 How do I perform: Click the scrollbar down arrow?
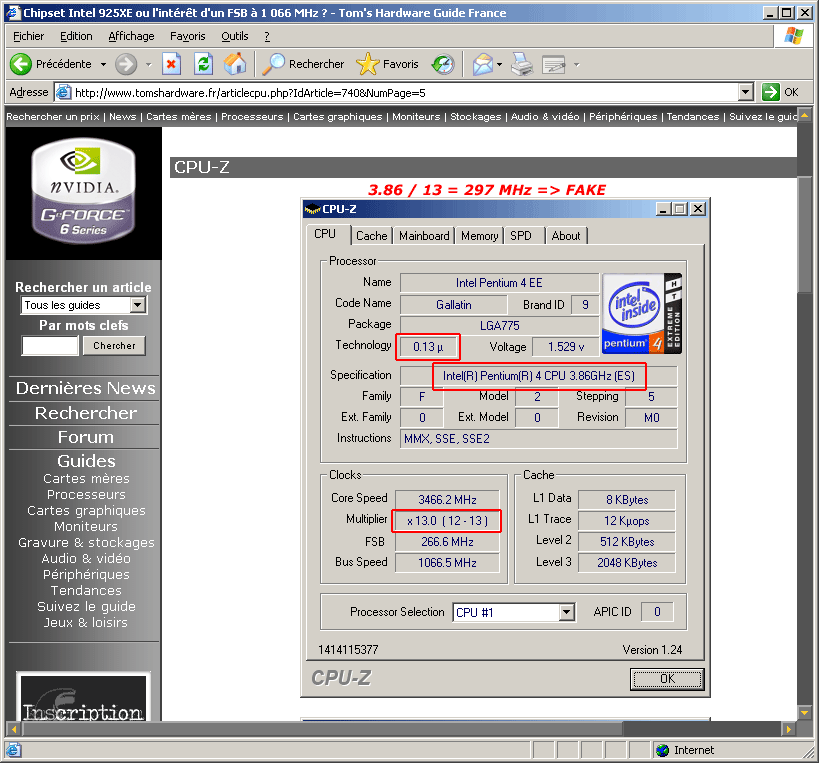(804, 712)
